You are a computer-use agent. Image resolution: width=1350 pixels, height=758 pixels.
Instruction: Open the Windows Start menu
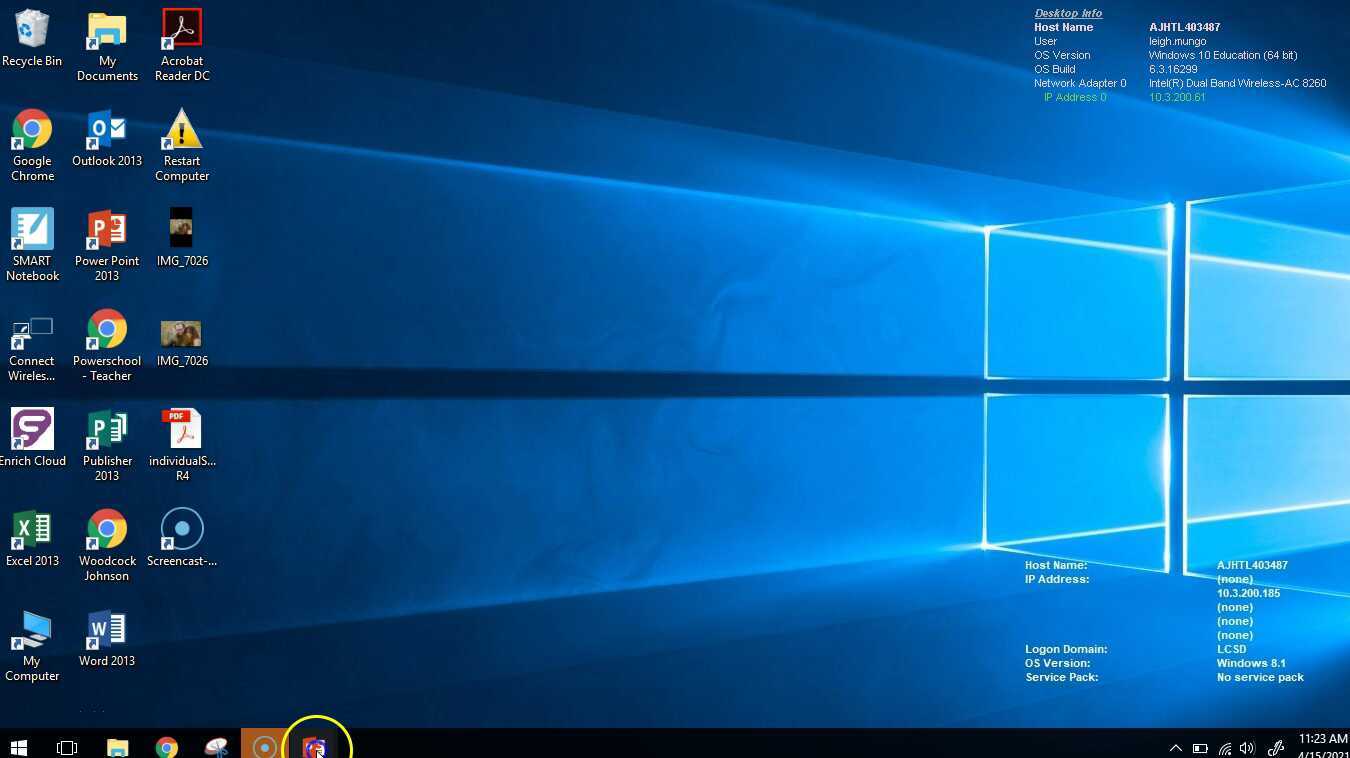coord(18,747)
